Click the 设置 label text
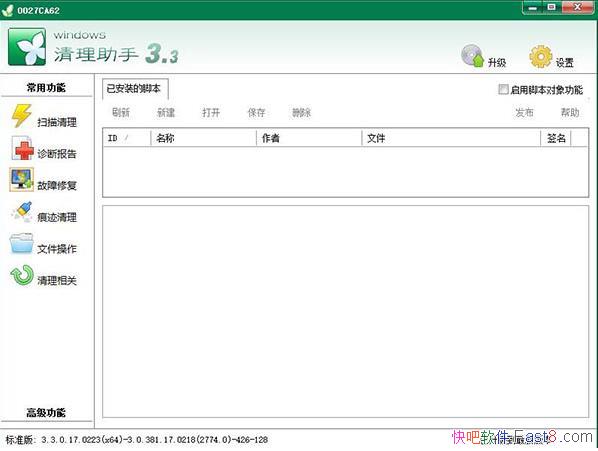Viewport: 598px width, 451px height. (564, 63)
